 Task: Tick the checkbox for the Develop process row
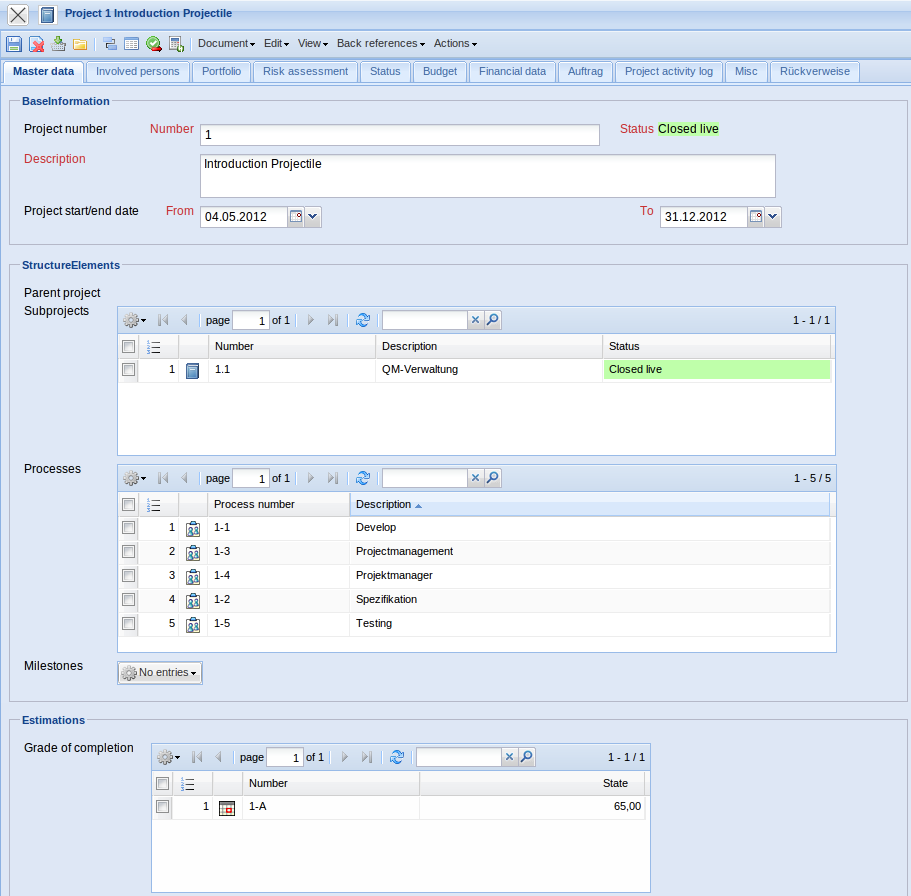[128, 527]
